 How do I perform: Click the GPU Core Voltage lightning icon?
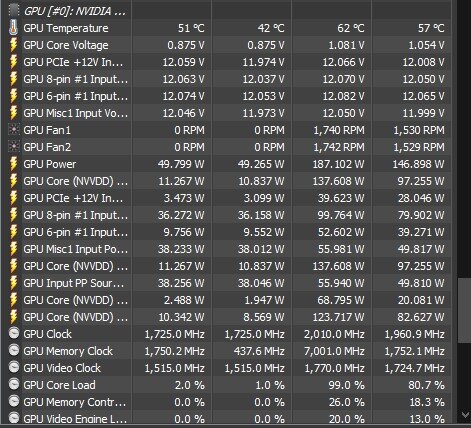(13, 45)
